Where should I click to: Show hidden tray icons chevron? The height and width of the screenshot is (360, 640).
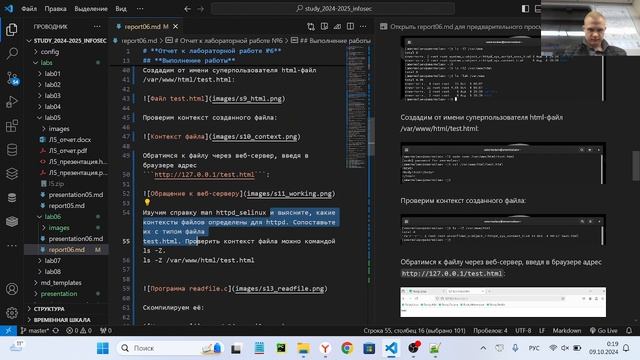[x=483, y=348]
